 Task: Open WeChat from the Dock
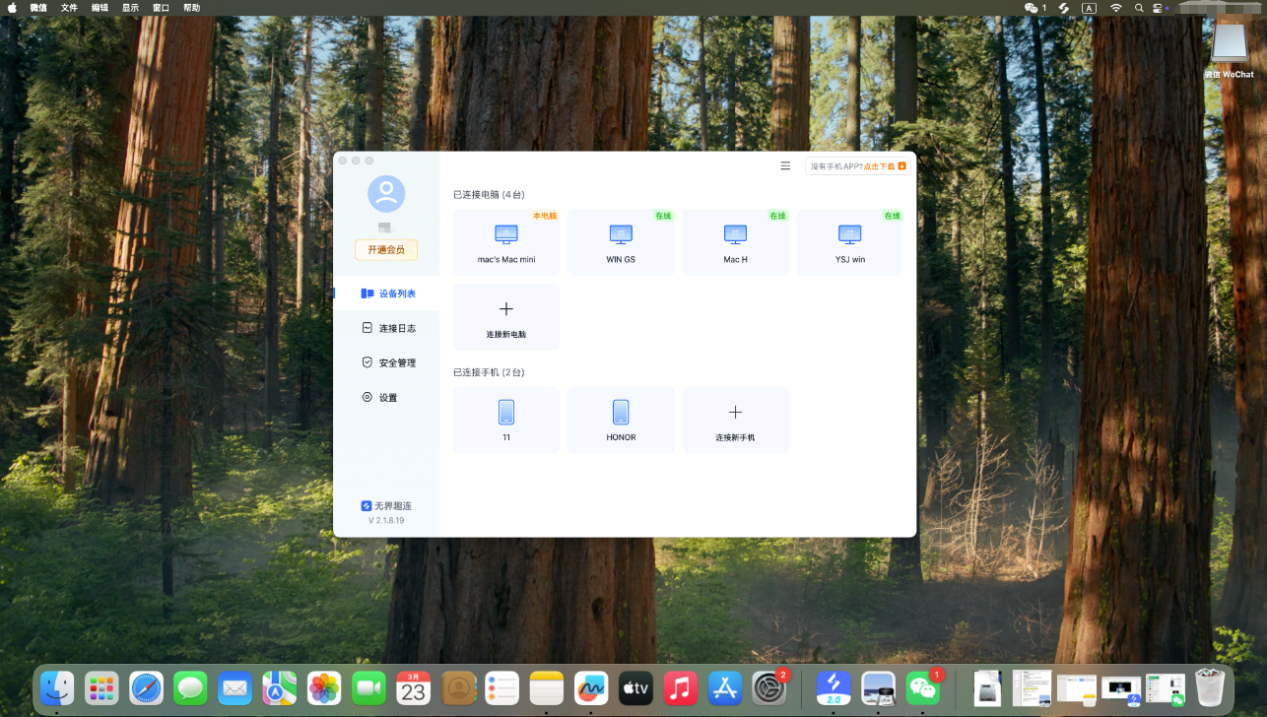coord(921,688)
